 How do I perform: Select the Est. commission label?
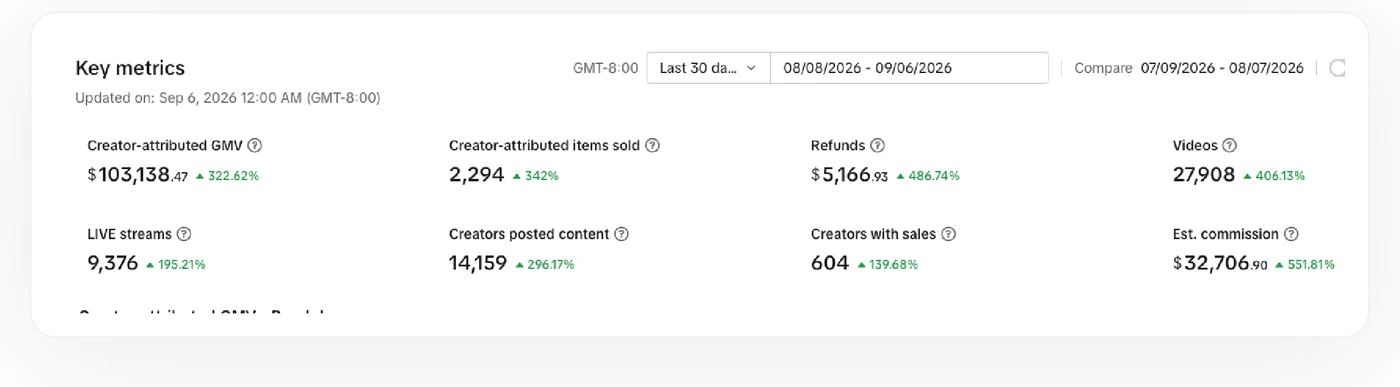click(x=1226, y=234)
